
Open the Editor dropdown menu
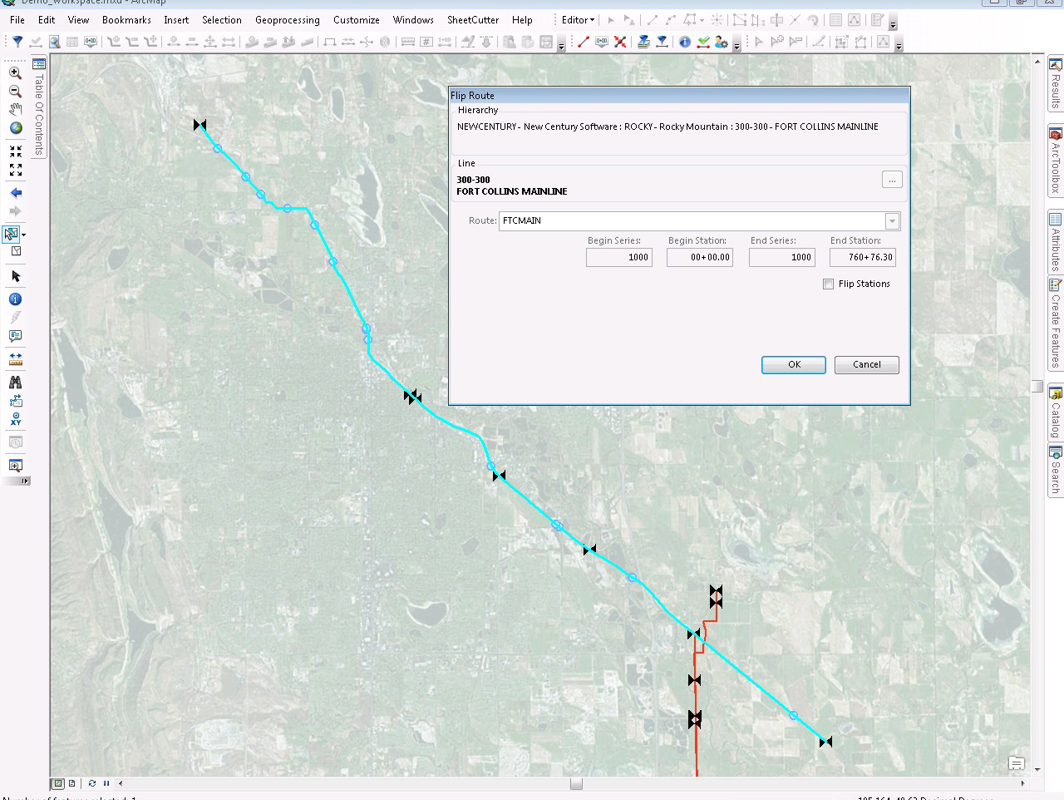(x=577, y=20)
